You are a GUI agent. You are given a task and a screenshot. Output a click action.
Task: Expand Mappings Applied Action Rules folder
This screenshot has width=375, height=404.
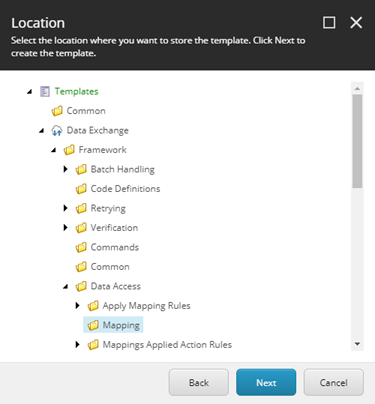pos(78,344)
